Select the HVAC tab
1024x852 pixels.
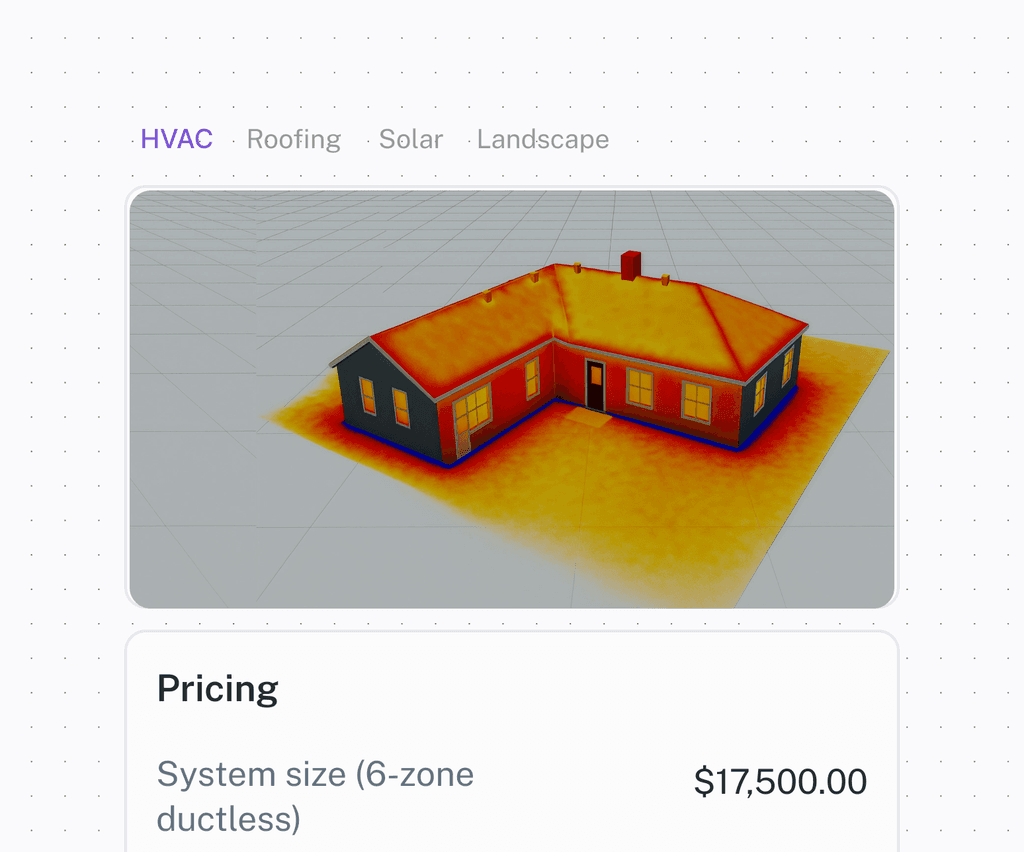point(176,139)
